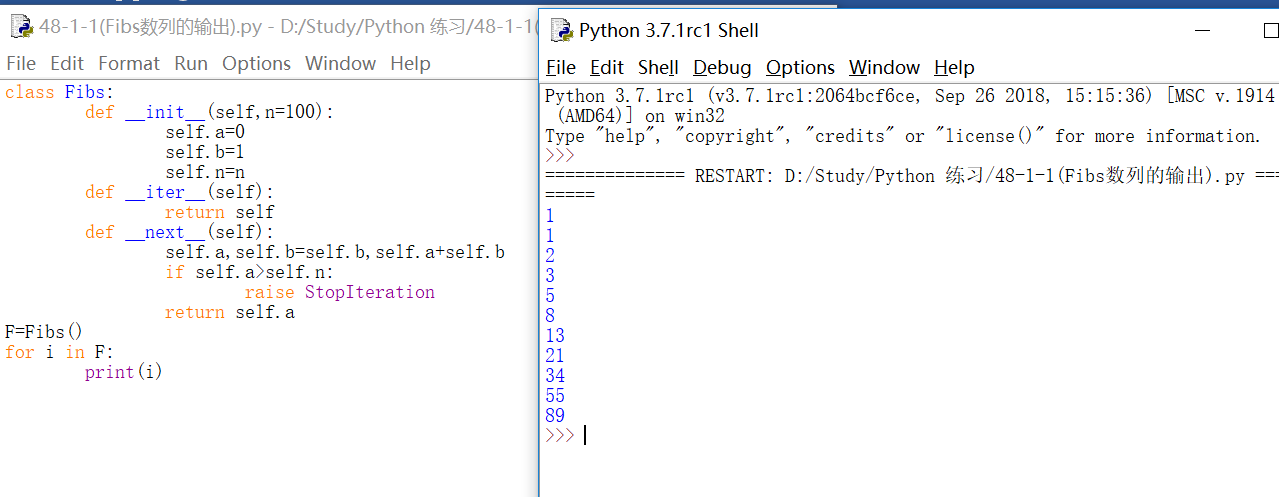Open Edit menu in the editor window
The width and height of the screenshot is (1279, 497).
(67, 63)
